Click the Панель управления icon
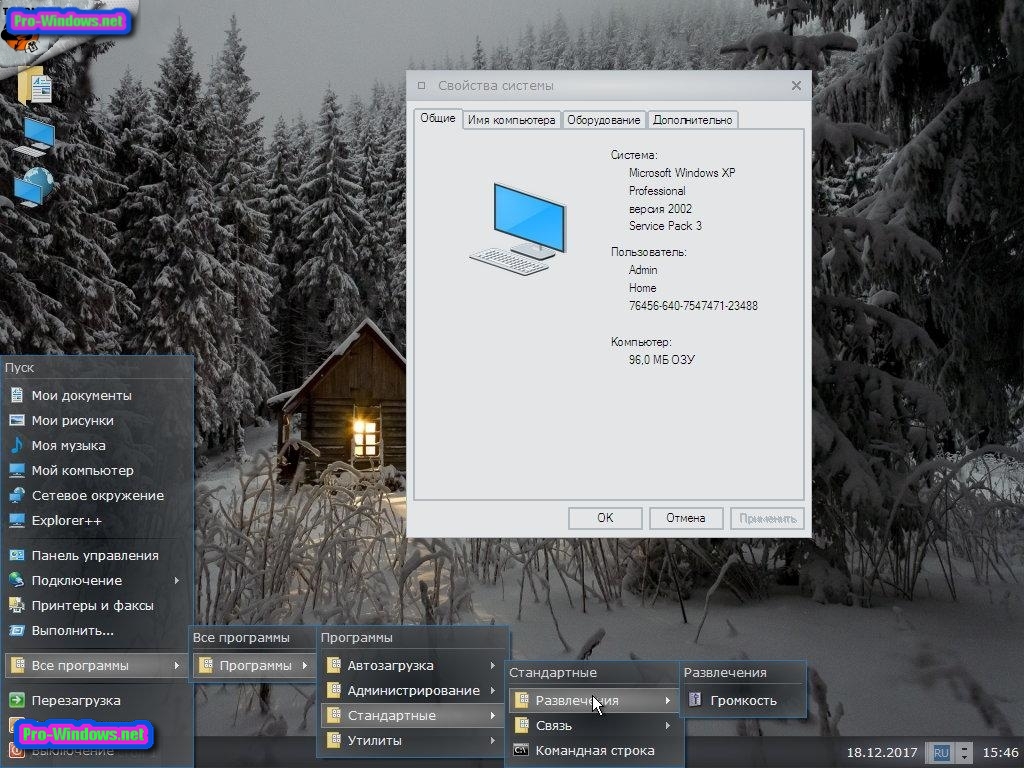The image size is (1024, 768). pos(17,555)
